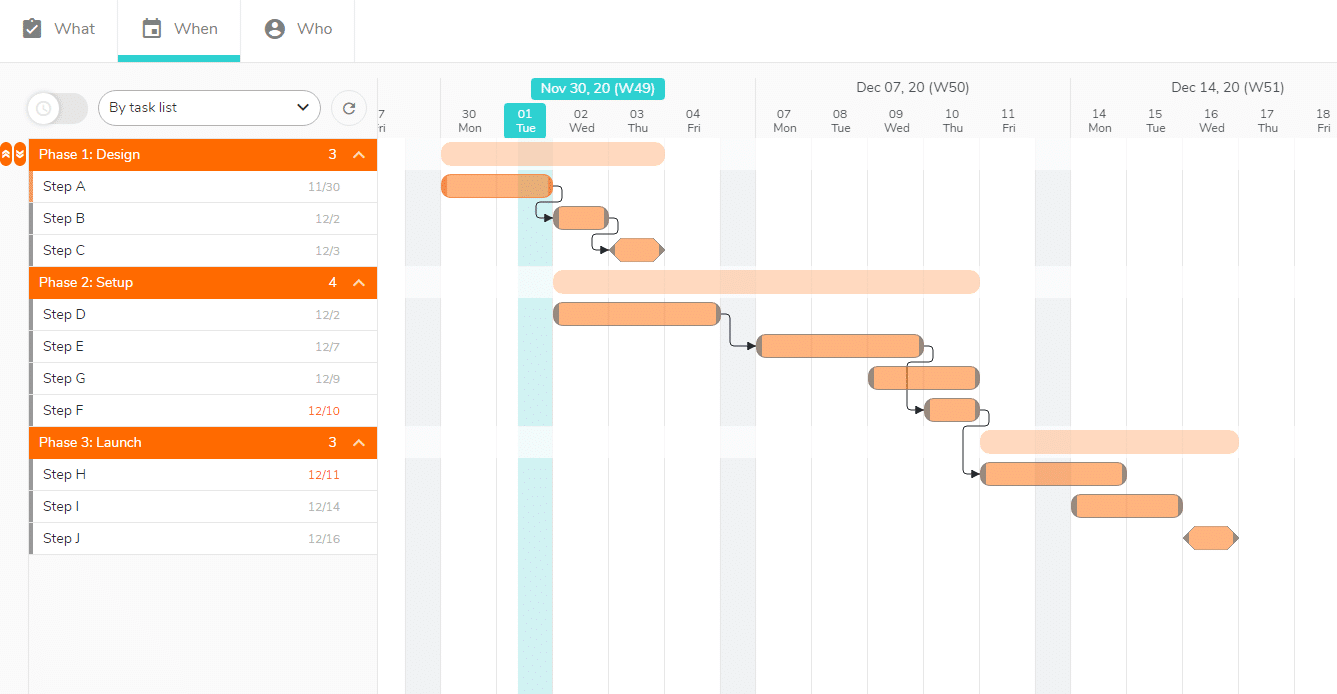Select Step E row

coord(203,347)
